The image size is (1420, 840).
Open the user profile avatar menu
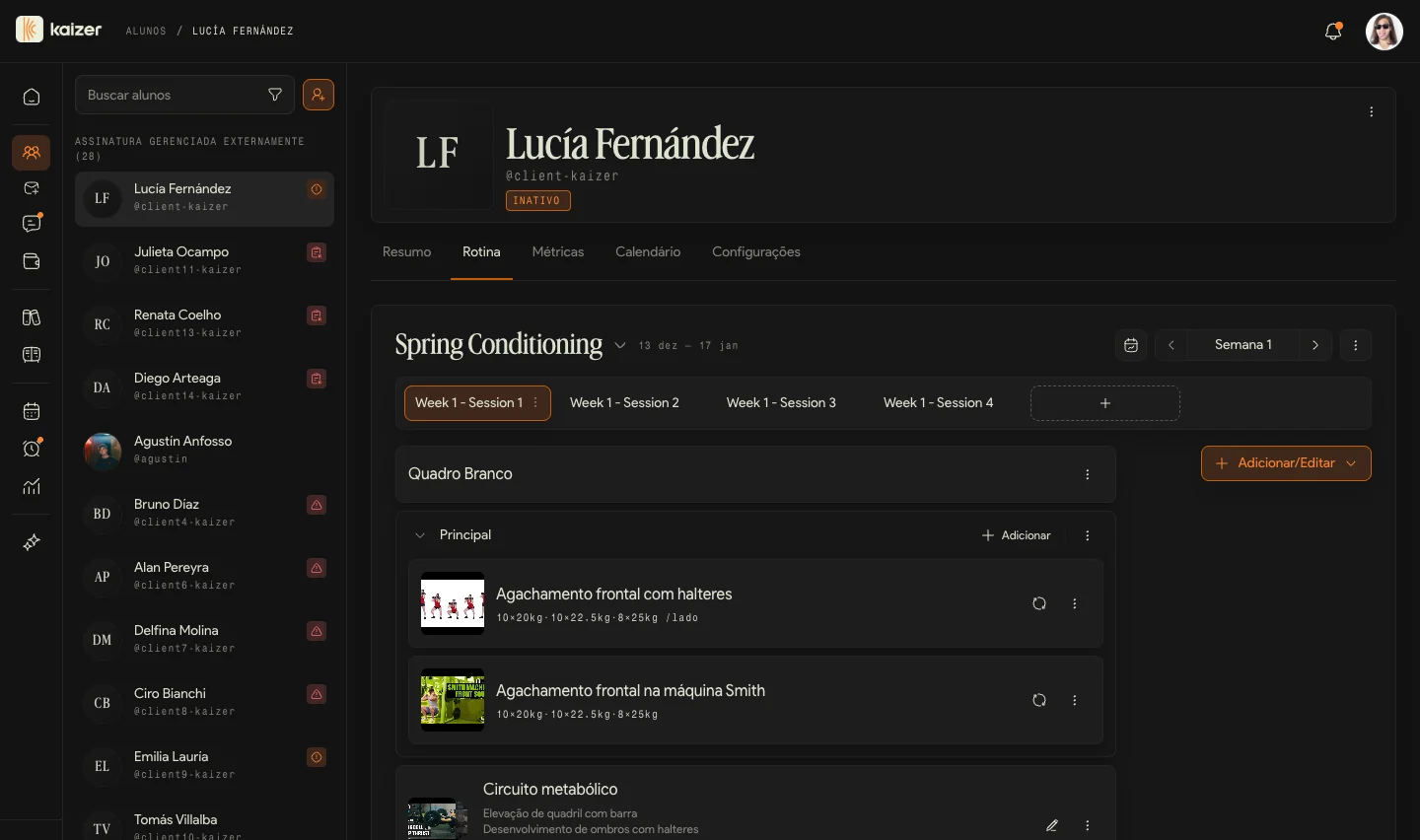point(1384,32)
